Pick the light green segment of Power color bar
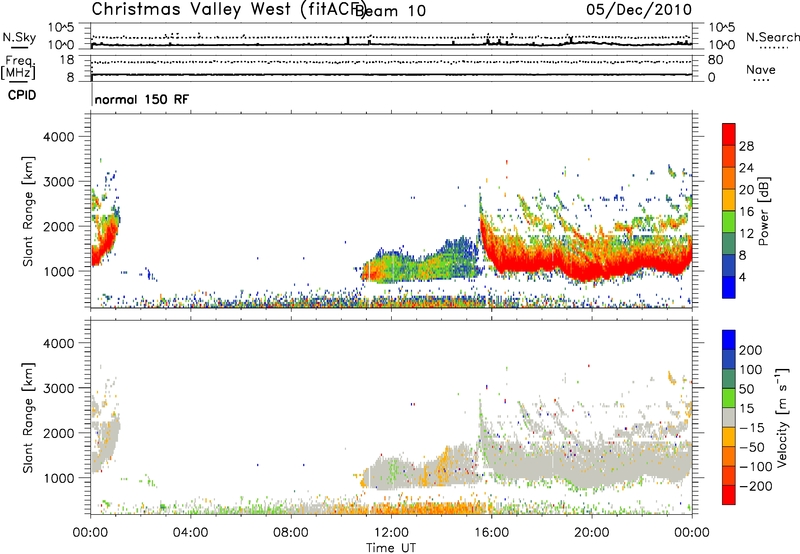800x554 pixels. click(729, 221)
